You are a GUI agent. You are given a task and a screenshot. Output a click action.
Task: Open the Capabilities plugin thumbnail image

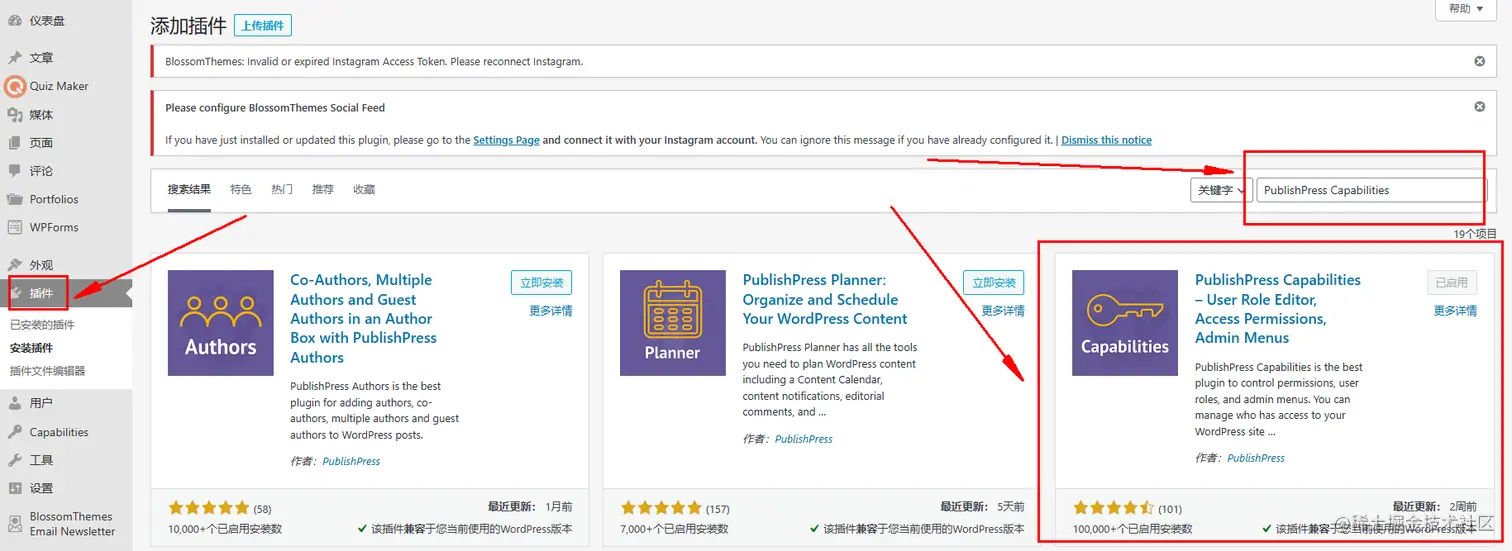(1125, 323)
